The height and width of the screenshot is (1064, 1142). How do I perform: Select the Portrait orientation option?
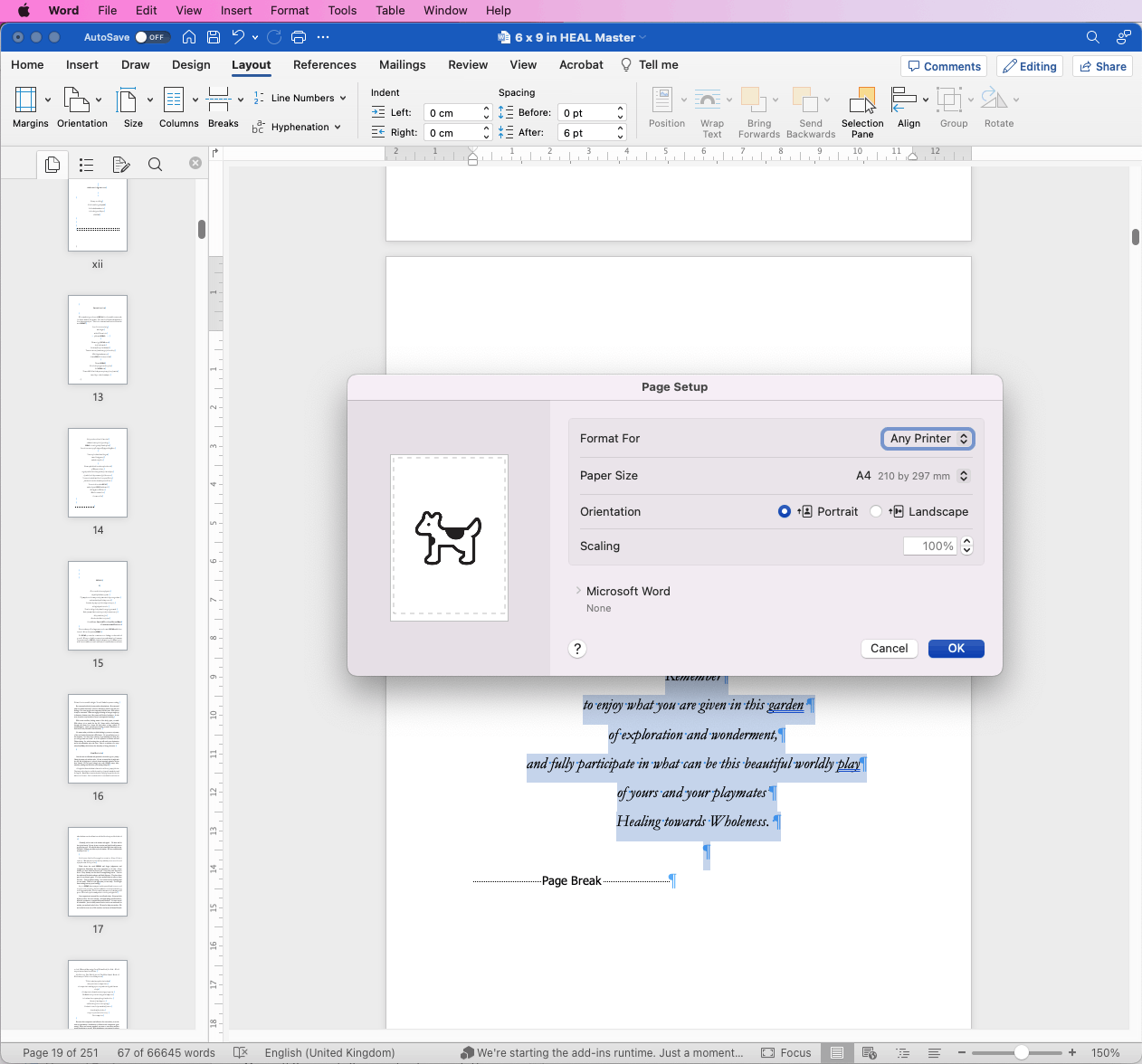784,511
